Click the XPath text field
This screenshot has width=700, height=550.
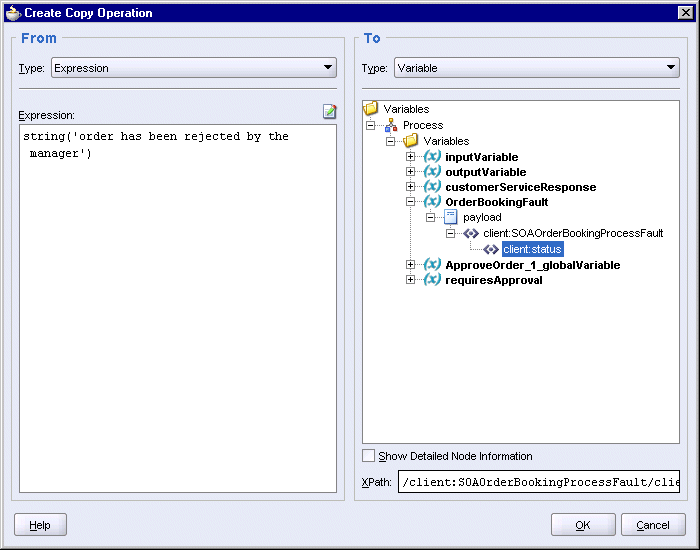(x=539, y=482)
